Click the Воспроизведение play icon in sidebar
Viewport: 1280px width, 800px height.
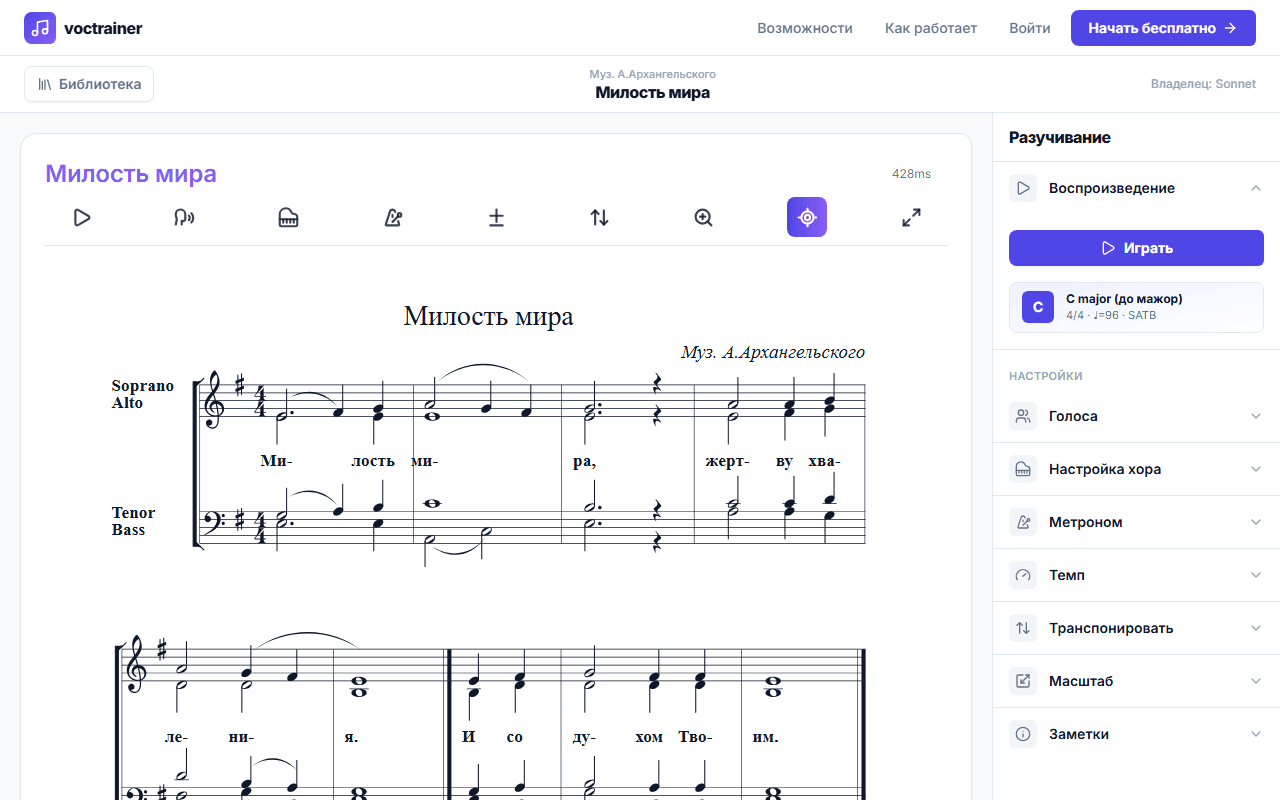(x=1023, y=188)
